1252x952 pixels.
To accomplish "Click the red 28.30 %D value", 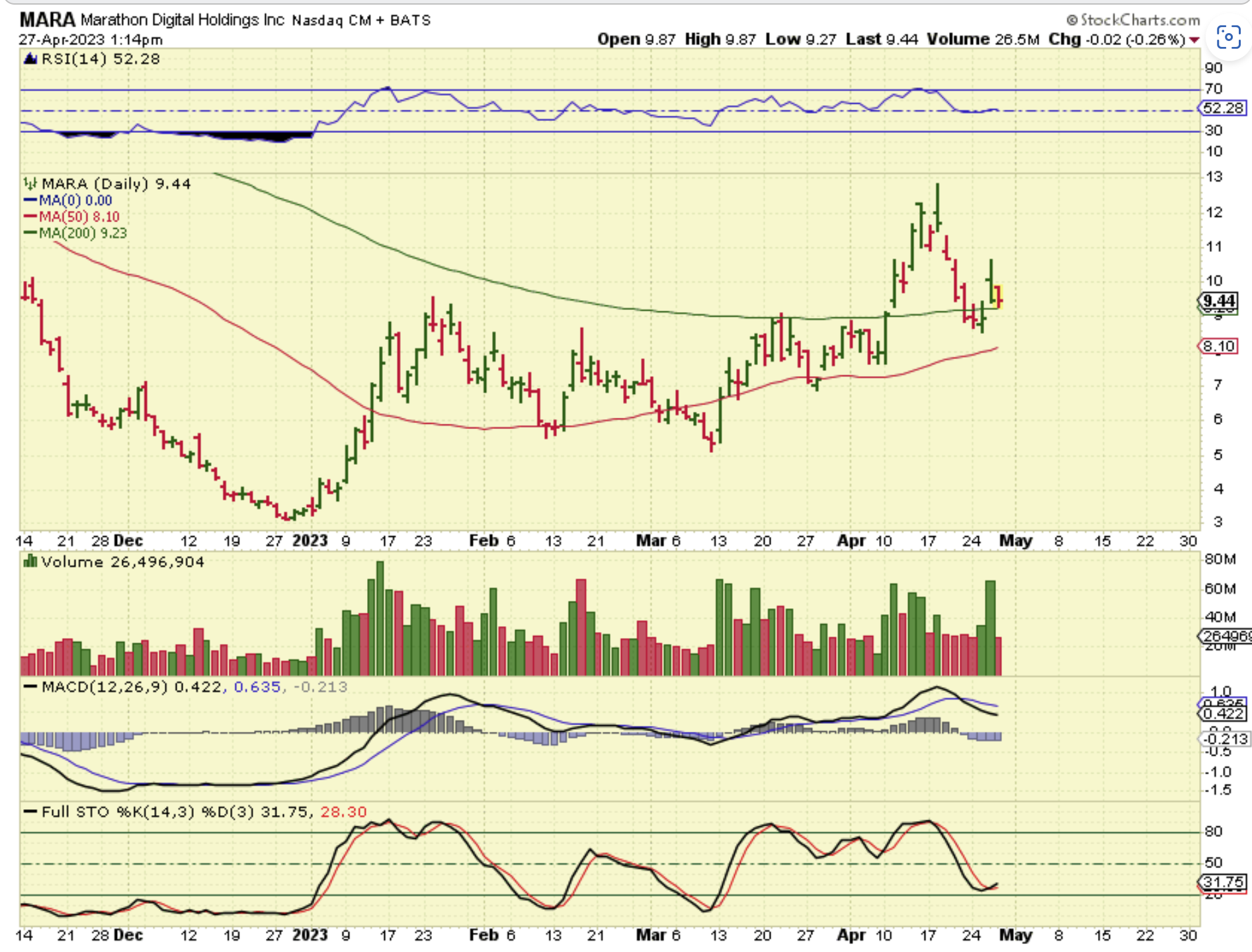I will coord(343,812).
